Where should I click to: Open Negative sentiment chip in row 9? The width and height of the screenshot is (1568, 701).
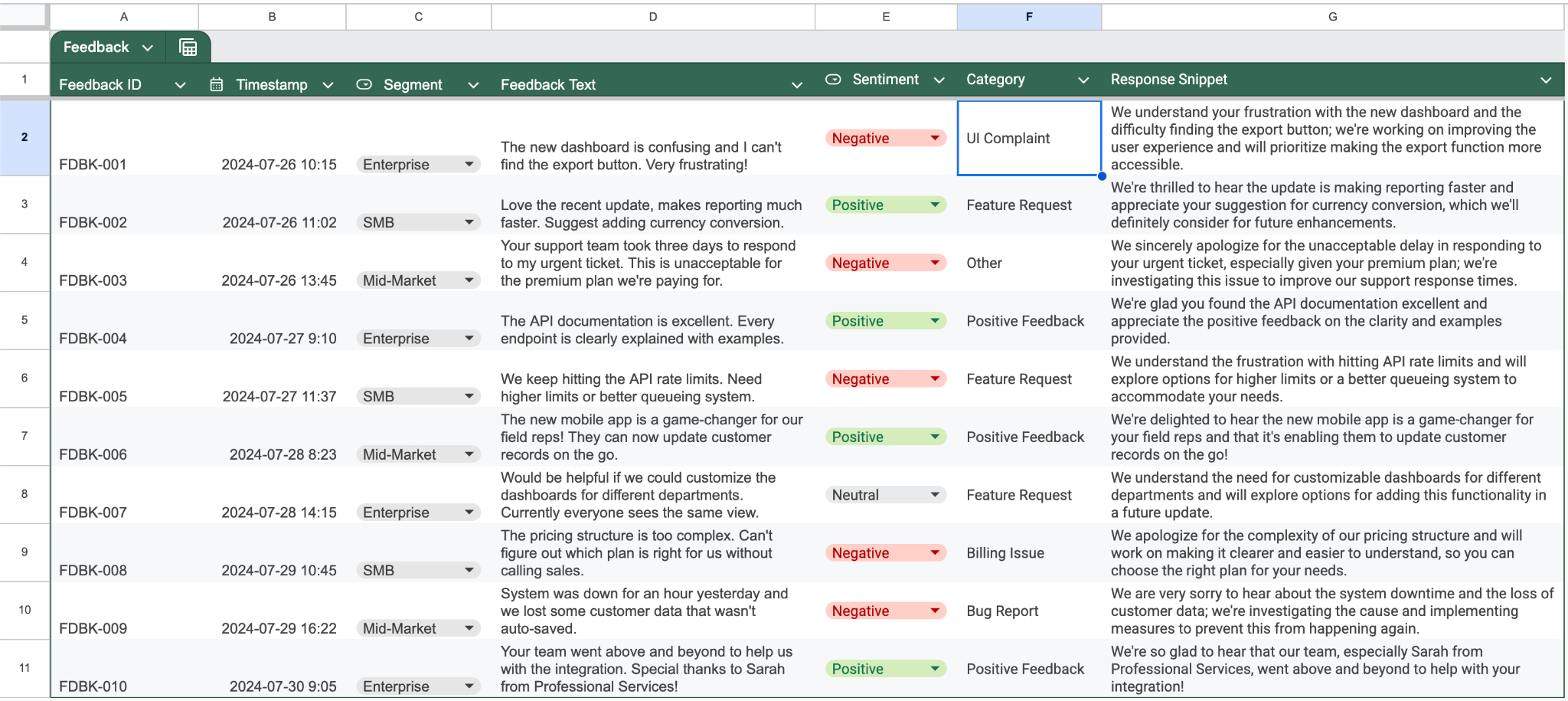(886, 553)
